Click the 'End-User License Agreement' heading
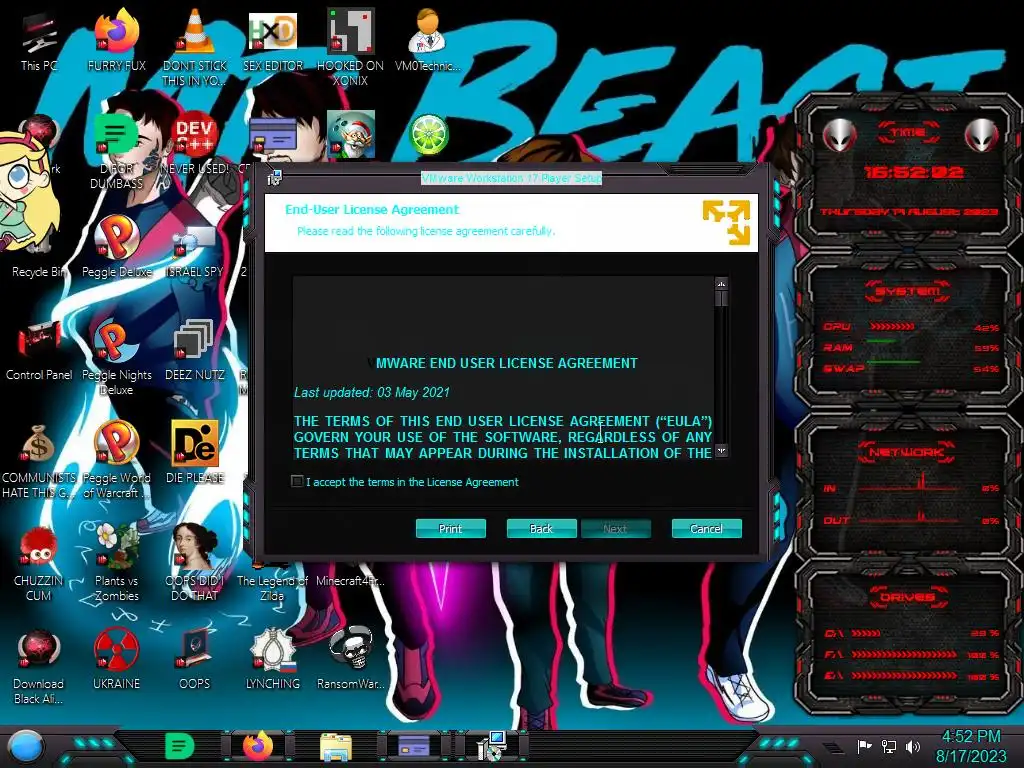 [x=372, y=210]
